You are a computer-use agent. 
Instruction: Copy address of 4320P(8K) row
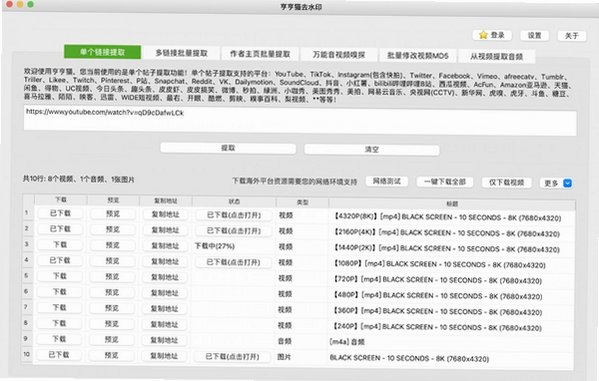coord(165,214)
